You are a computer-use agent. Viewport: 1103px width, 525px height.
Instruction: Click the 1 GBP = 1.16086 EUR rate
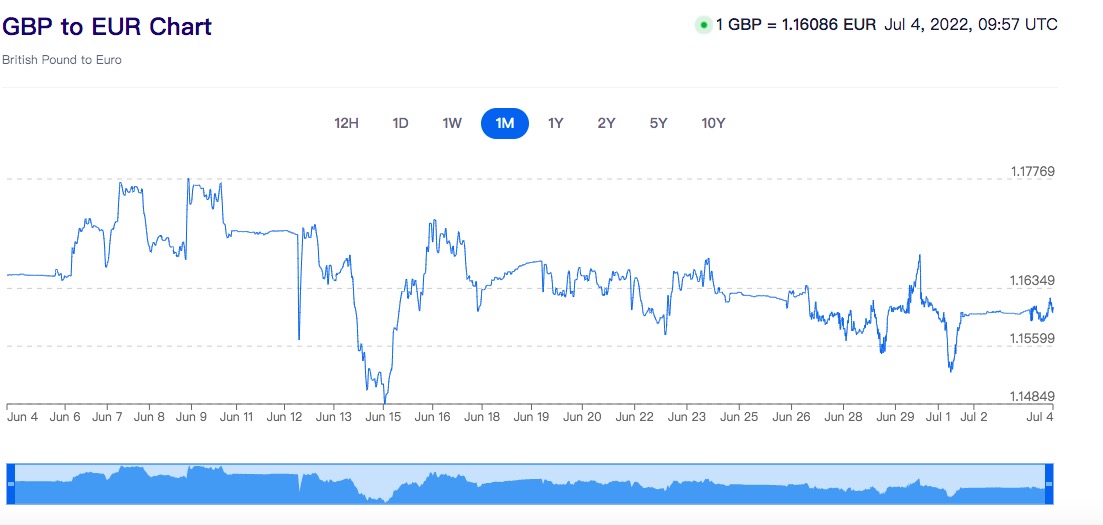click(795, 25)
